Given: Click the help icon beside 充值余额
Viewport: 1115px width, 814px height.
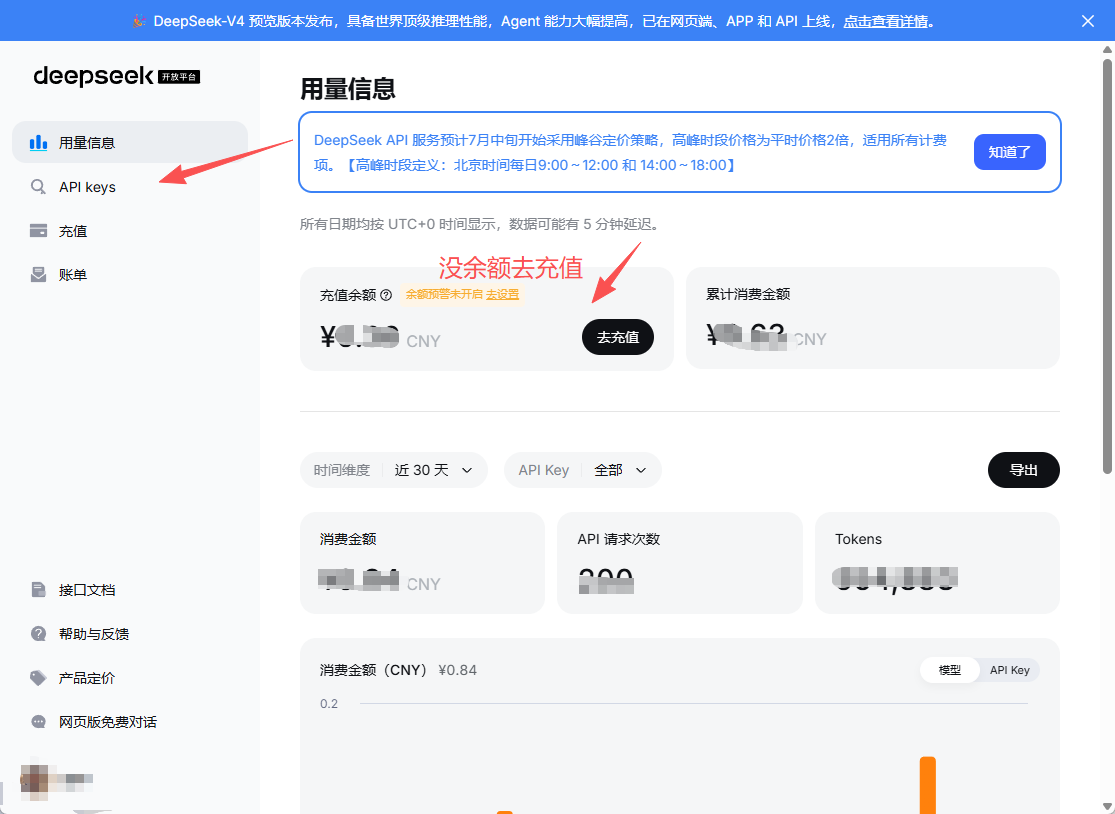Looking at the screenshot, I should point(386,295).
